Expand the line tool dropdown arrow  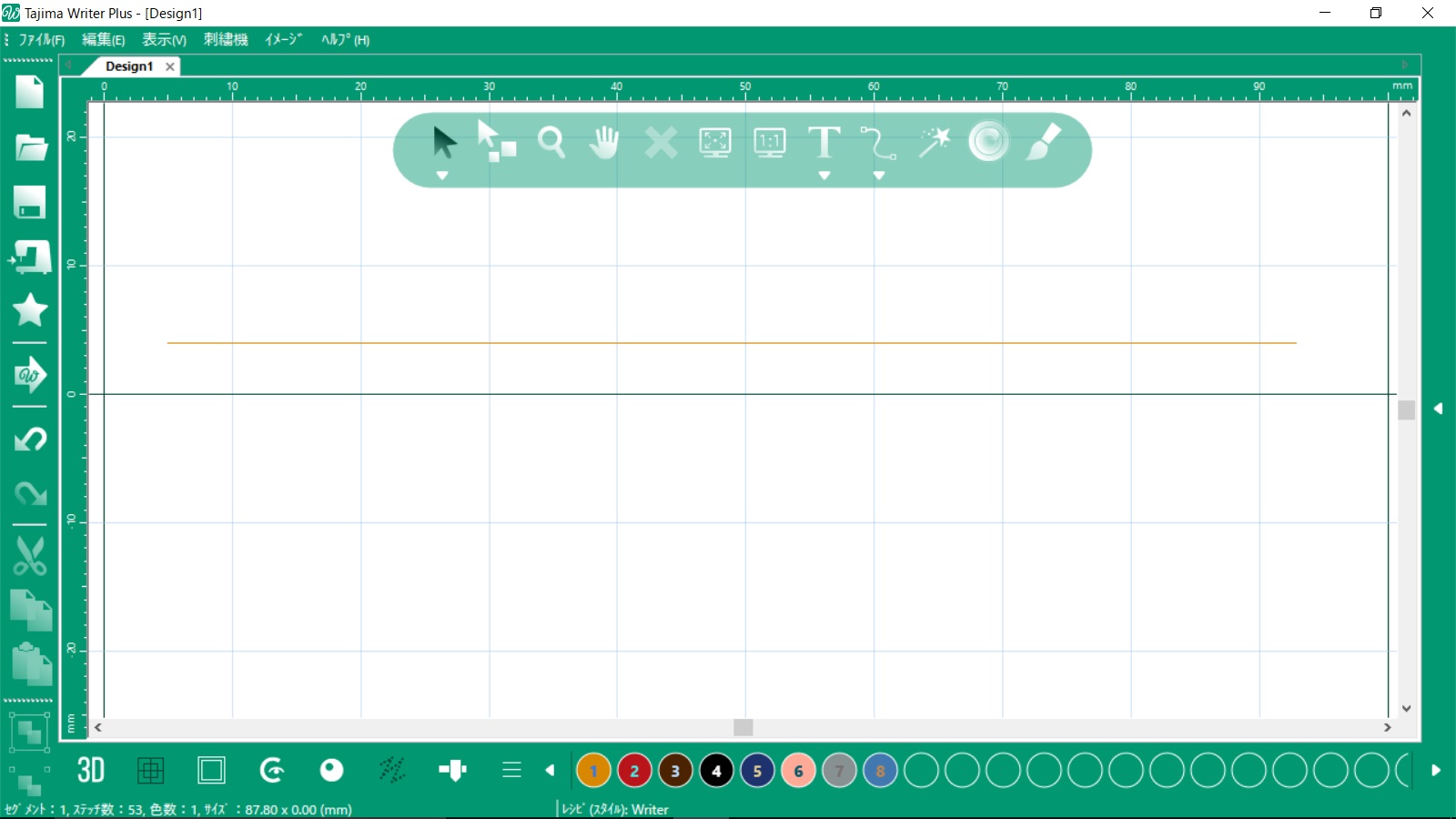coord(879,176)
